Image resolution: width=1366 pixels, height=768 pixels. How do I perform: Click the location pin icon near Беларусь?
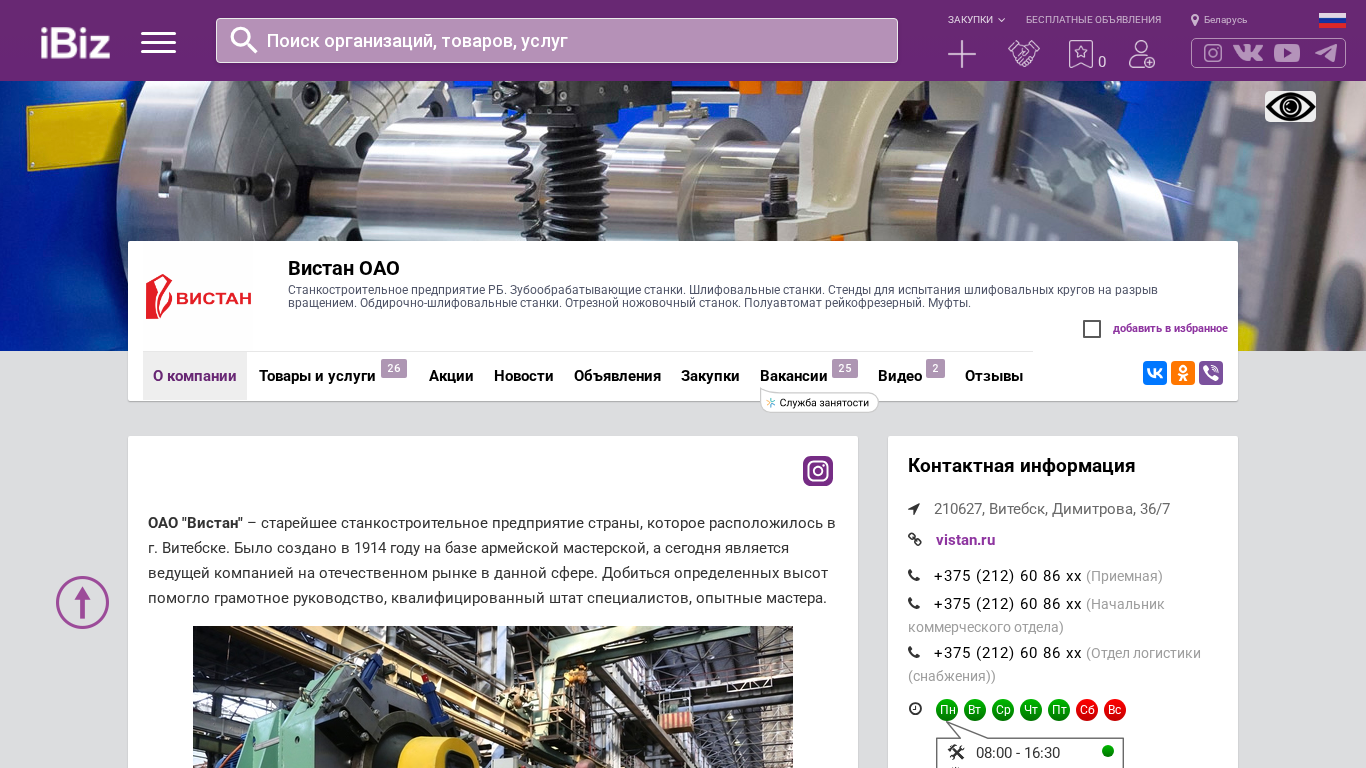pos(1195,20)
